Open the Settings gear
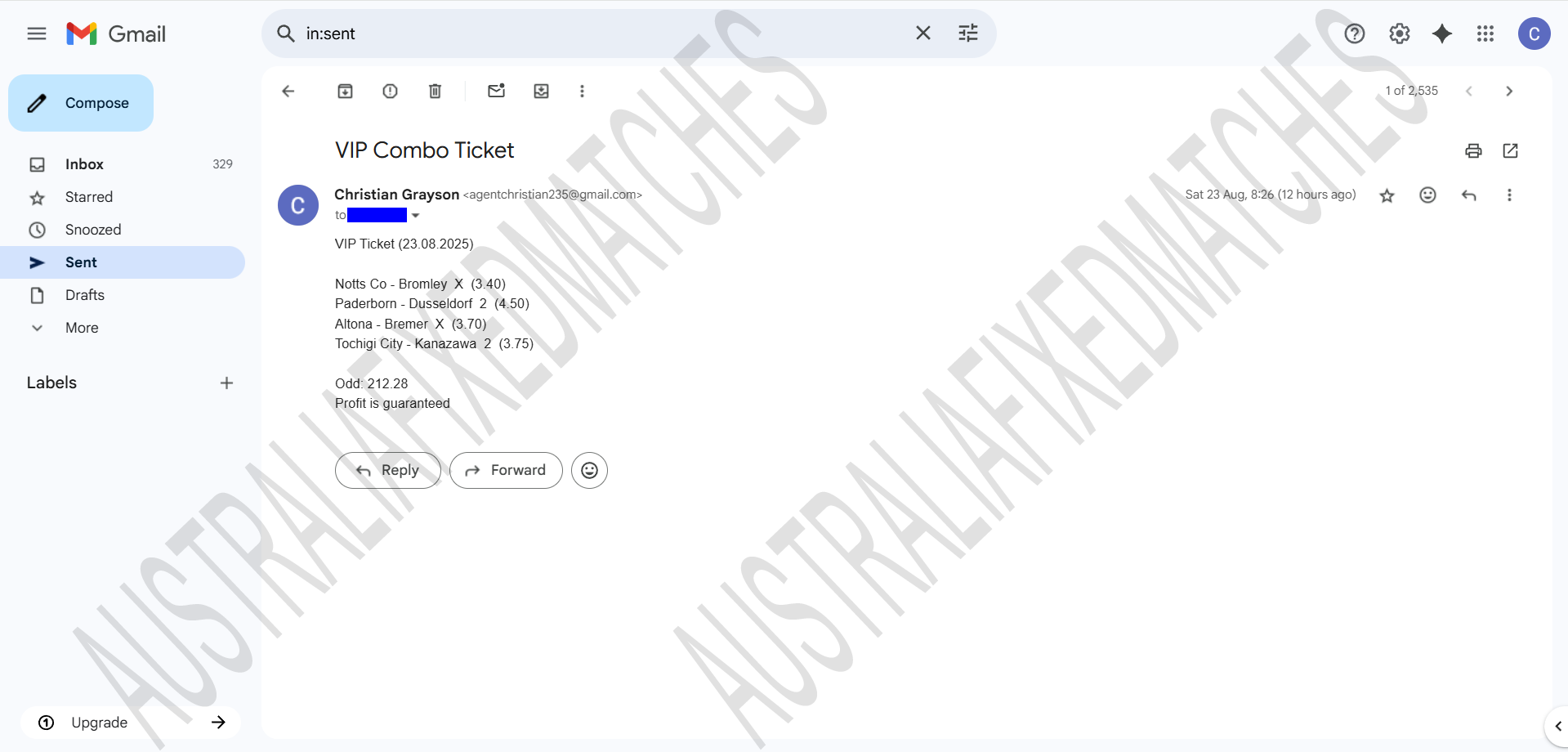Viewport: 1568px width, 752px height. click(1400, 34)
